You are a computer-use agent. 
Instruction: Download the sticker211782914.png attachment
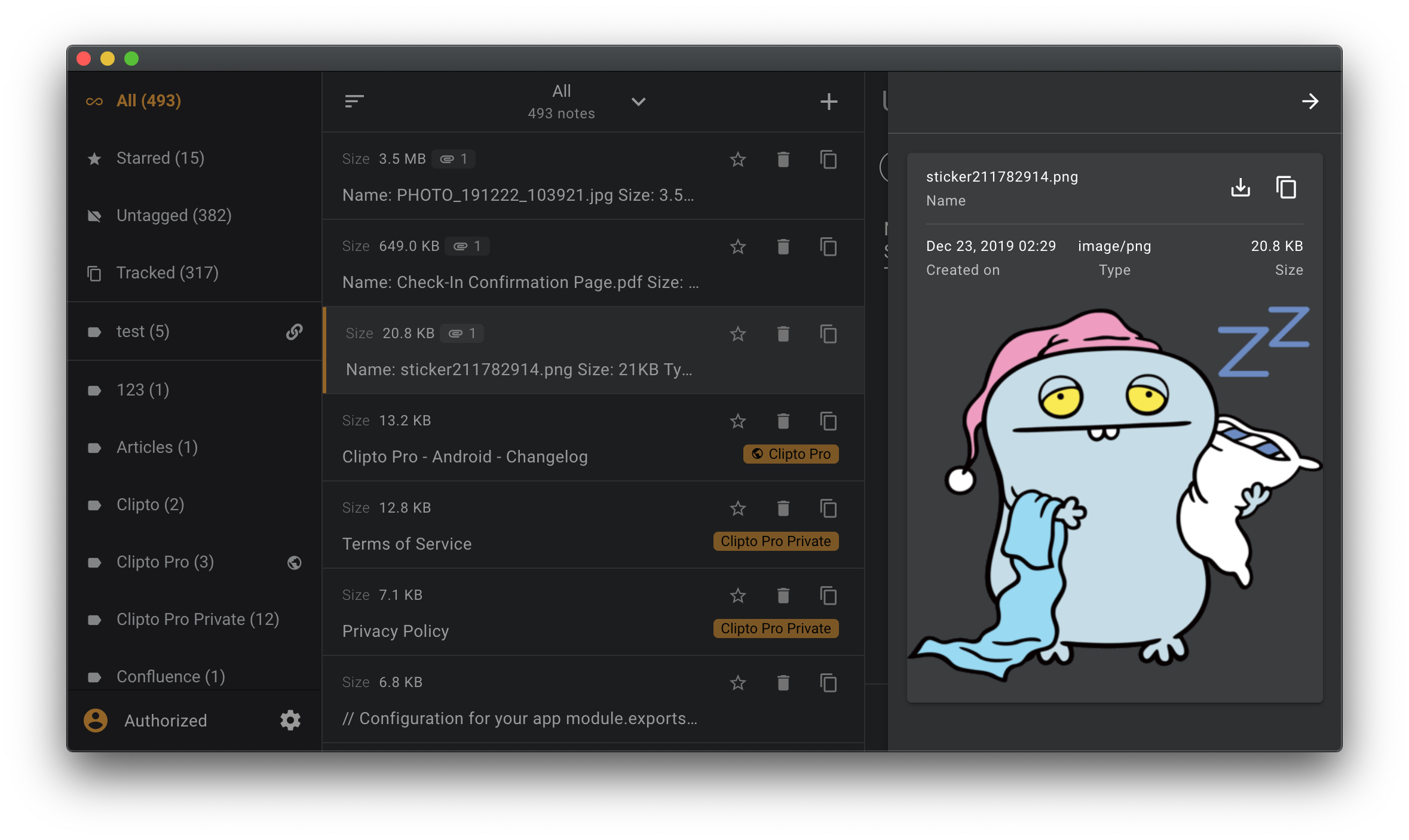(1240, 188)
